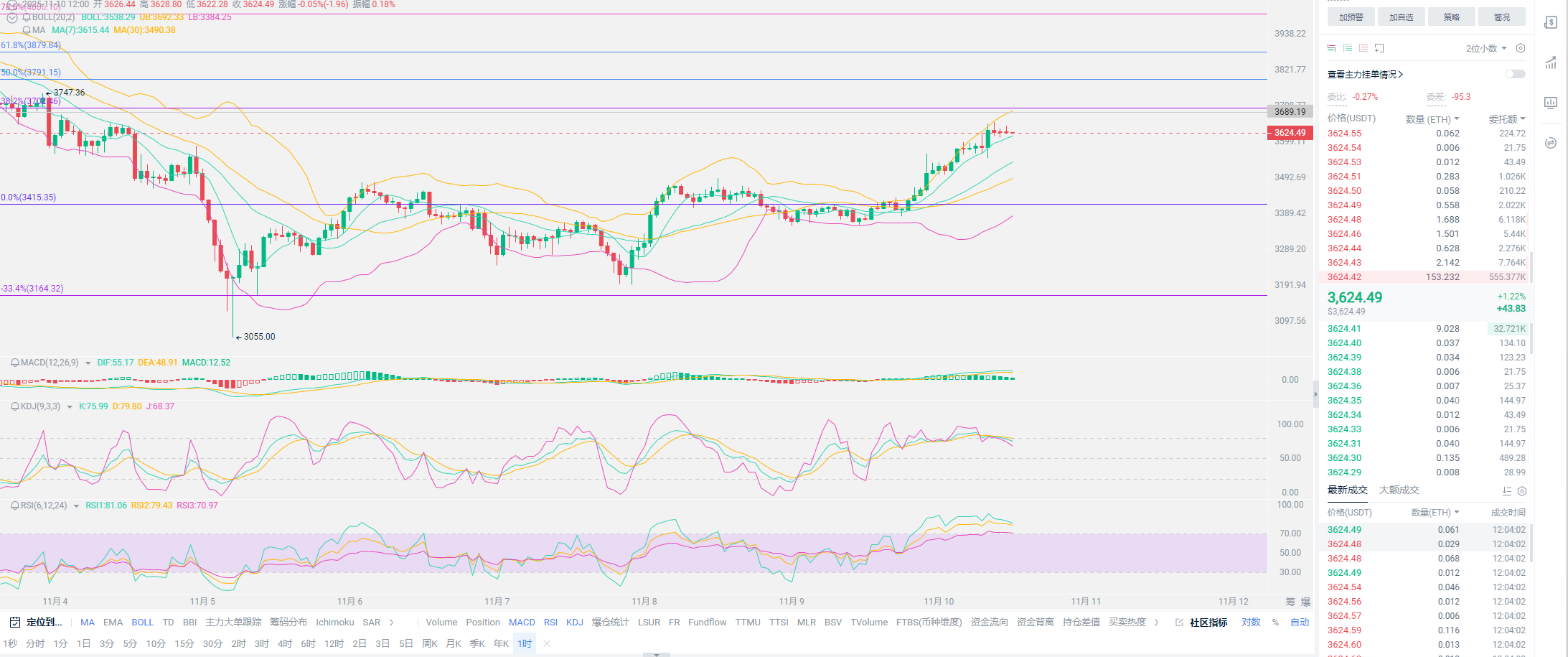Click the 3624.49 current price label on axis
Screen dimensions: 1568x657
pos(1290,133)
